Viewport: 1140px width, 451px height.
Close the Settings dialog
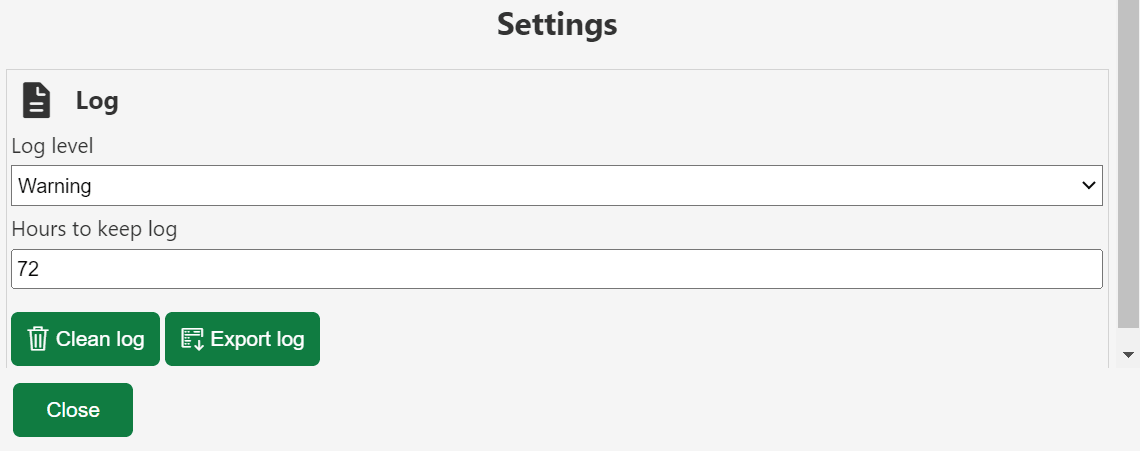click(x=73, y=410)
